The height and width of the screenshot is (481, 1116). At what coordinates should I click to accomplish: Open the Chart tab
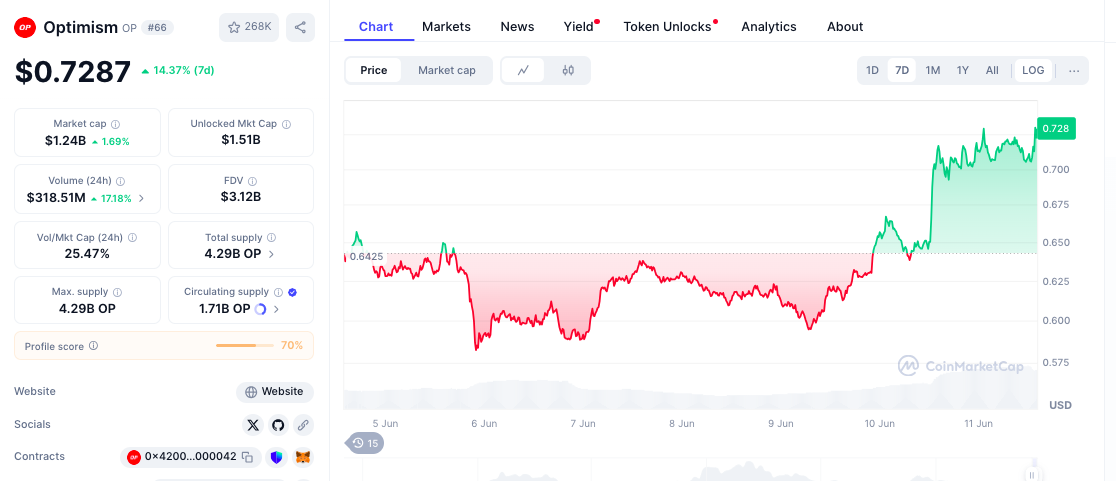click(x=376, y=26)
